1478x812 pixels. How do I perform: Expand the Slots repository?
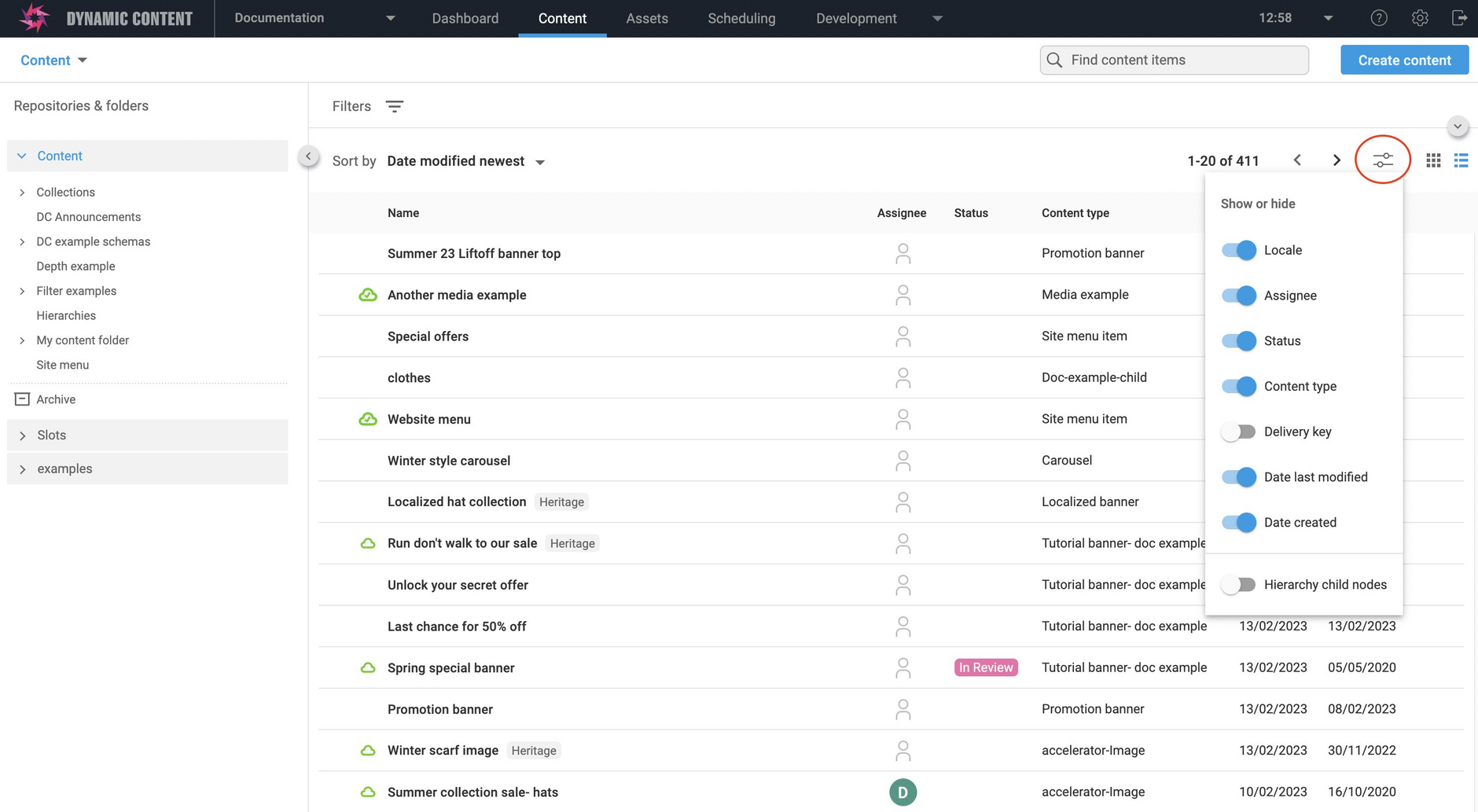click(x=22, y=435)
